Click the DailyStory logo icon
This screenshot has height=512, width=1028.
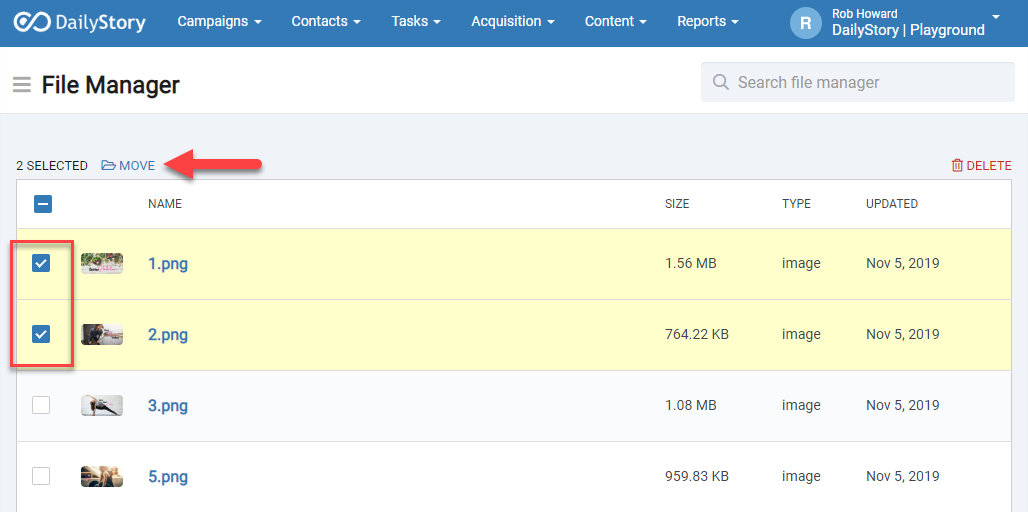31,22
